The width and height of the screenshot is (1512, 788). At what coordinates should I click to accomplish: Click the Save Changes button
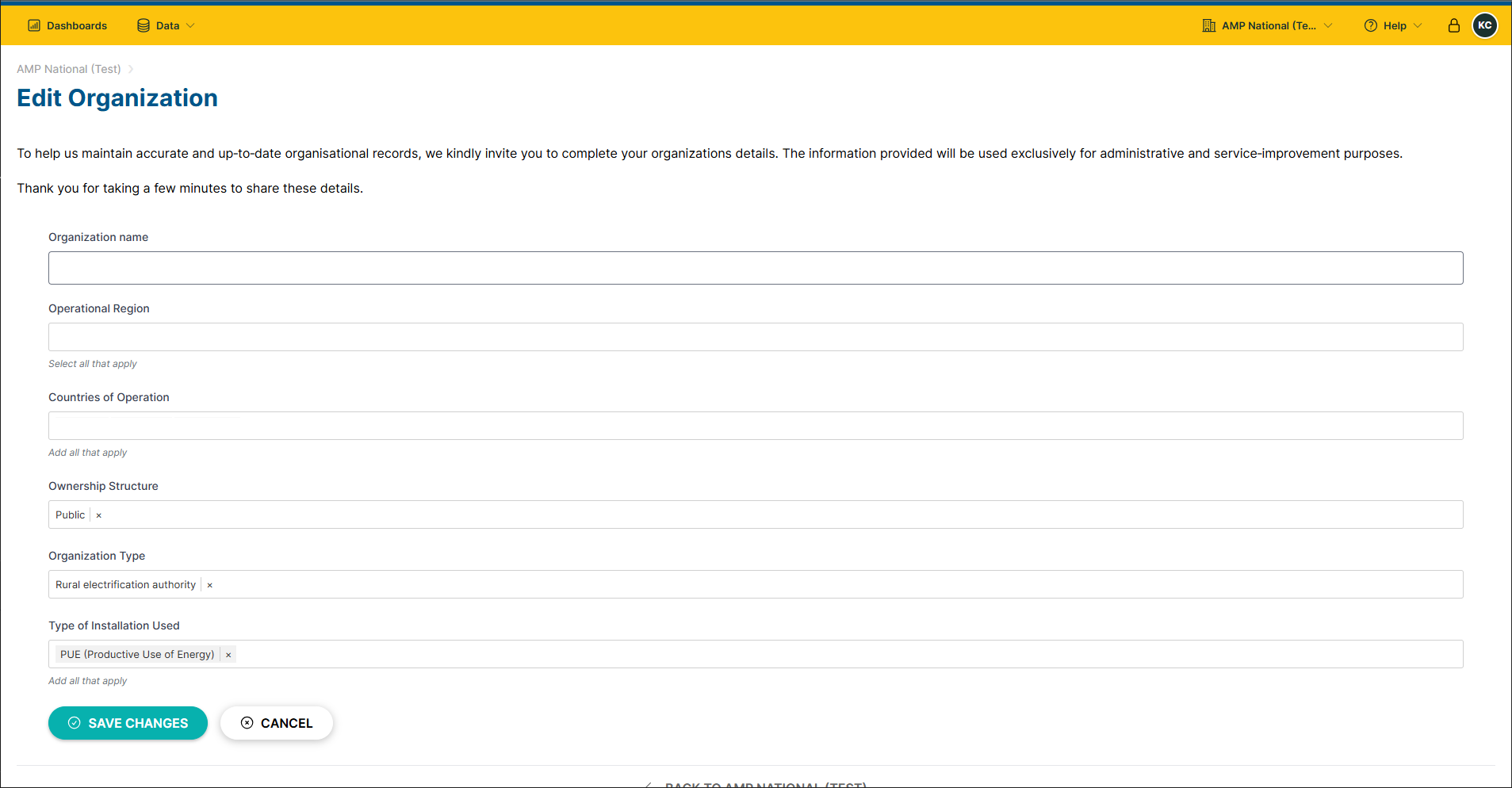click(128, 723)
